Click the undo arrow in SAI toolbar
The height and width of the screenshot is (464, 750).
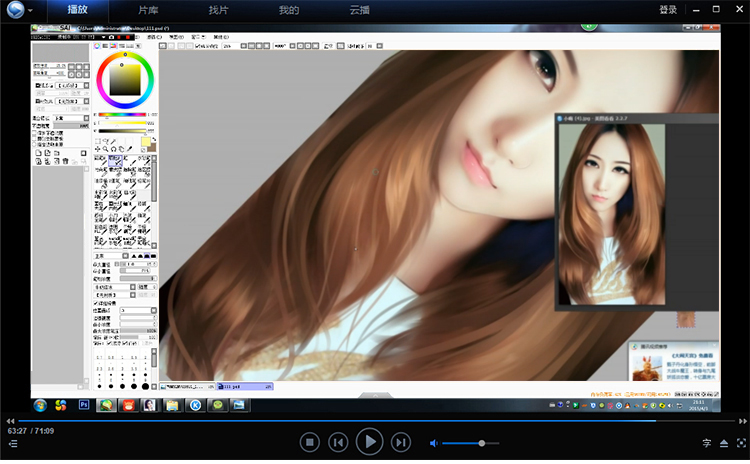pos(163,46)
